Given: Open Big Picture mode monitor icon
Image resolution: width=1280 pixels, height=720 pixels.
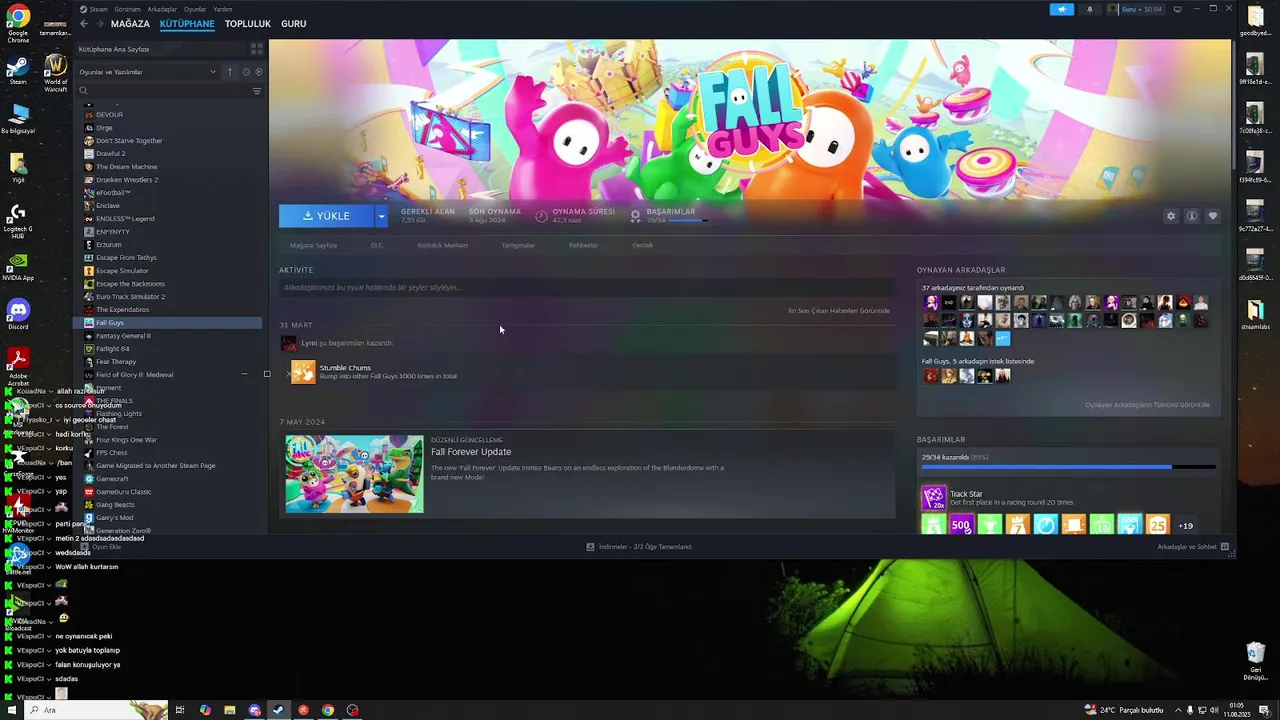Looking at the screenshot, I should pos(1177,9).
